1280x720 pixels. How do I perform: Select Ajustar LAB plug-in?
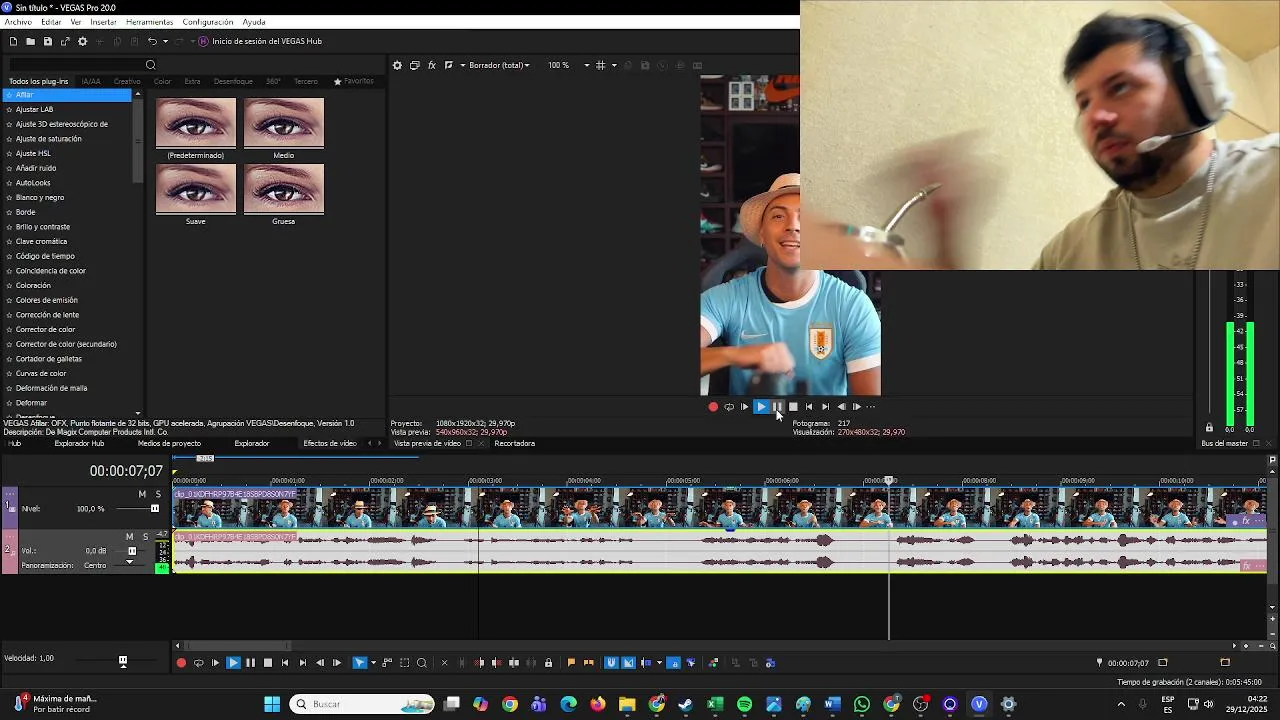34,109
